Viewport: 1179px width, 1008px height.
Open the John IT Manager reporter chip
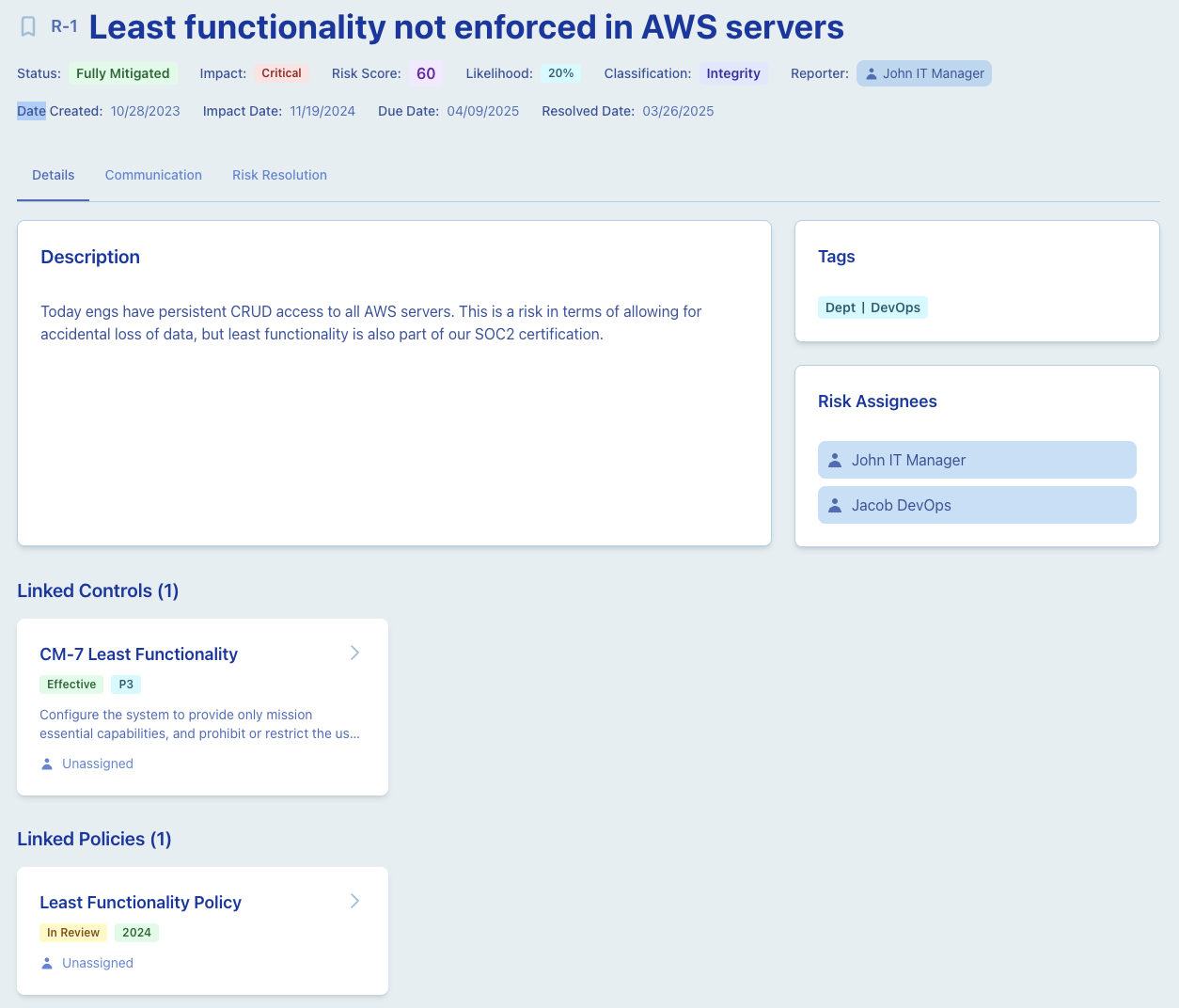click(x=923, y=72)
